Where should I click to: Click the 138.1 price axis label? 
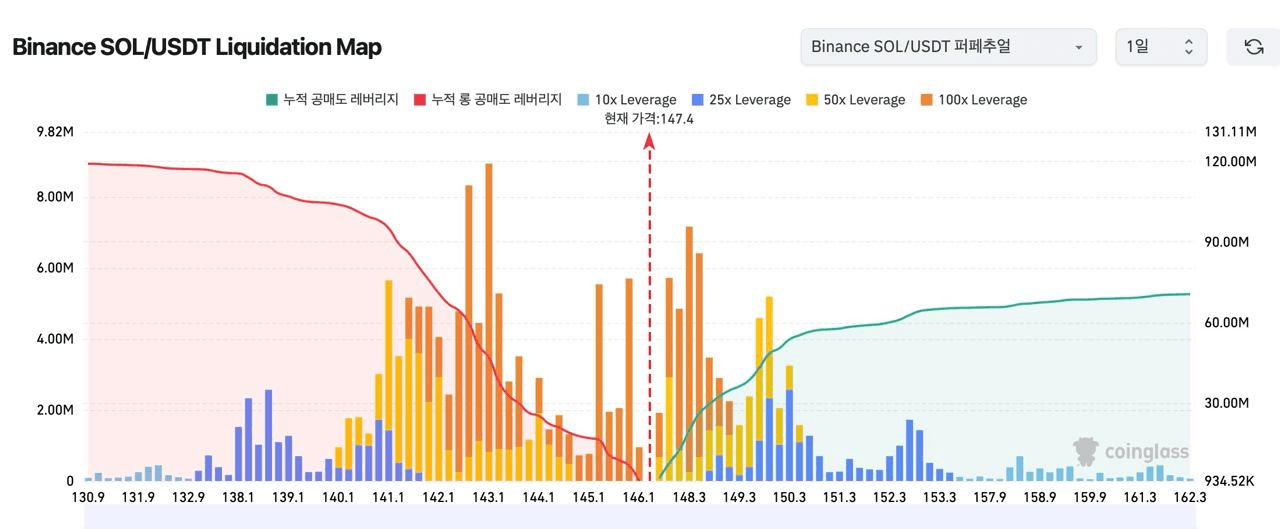238,498
